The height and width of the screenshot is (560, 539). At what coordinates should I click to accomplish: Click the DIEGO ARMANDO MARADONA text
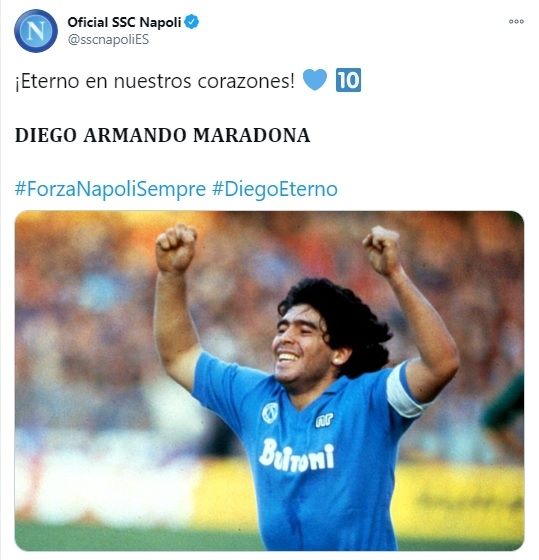click(163, 135)
